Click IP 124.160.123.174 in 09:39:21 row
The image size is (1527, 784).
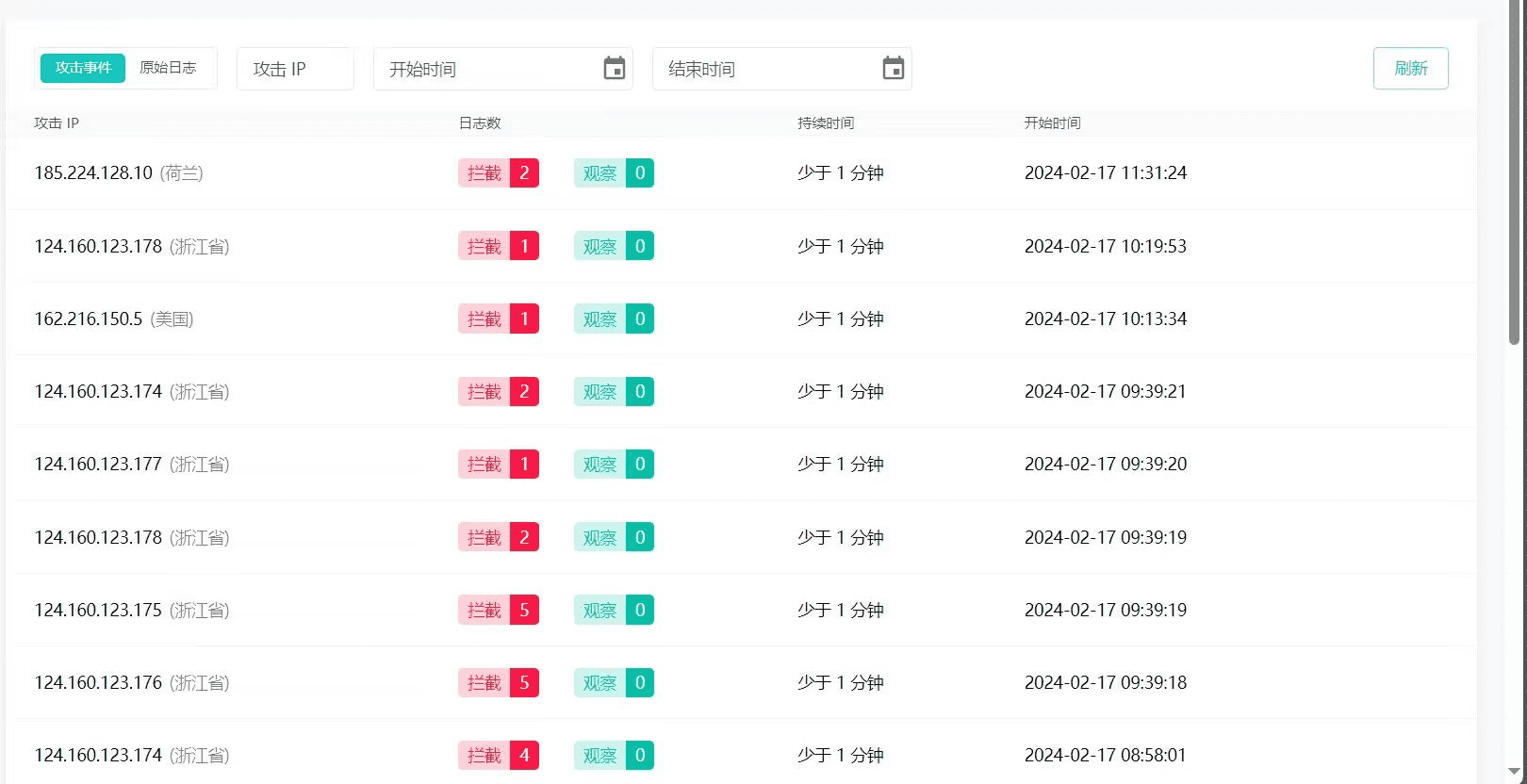(98, 392)
